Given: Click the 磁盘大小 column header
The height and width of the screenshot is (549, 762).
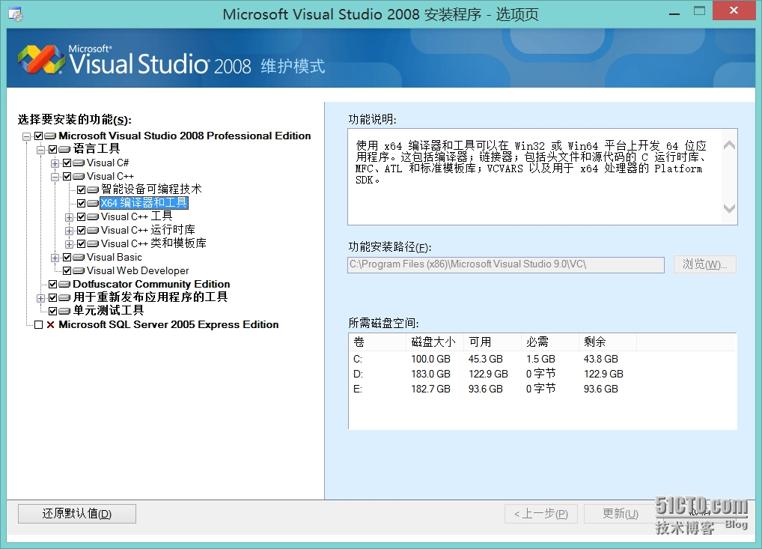Looking at the screenshot, I should pos(434,342).
